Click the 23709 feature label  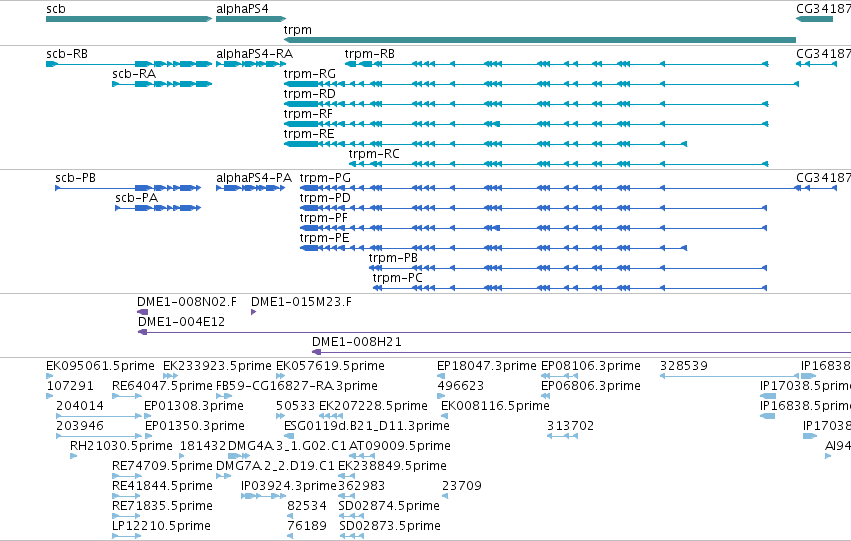tap(462, 487)
